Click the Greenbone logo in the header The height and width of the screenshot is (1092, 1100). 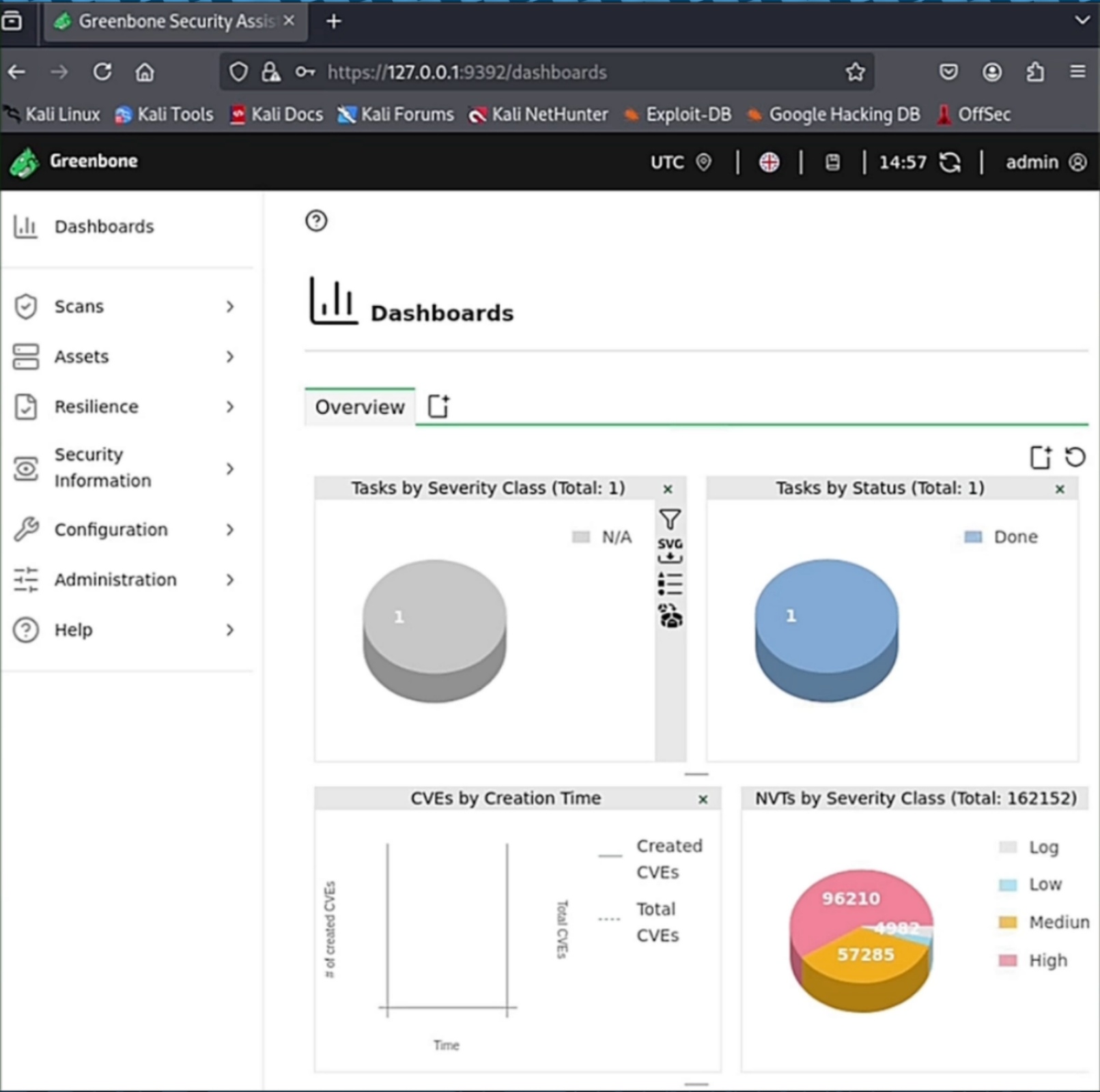tap(25, 162)
